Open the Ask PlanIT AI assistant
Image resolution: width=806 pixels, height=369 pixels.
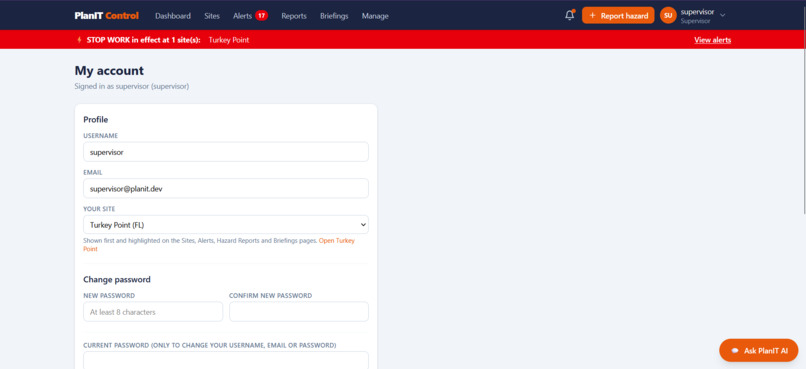[x=758, y=350]
